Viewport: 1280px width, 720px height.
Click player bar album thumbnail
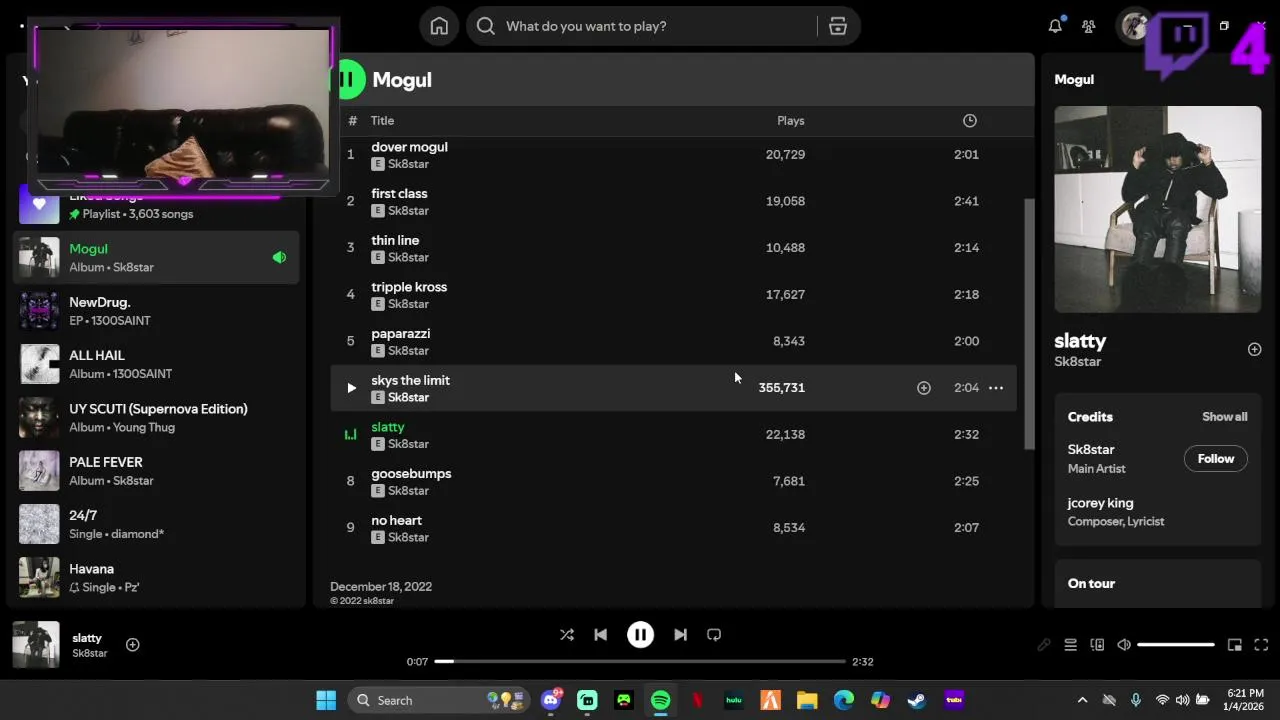(x=36, y=645)
